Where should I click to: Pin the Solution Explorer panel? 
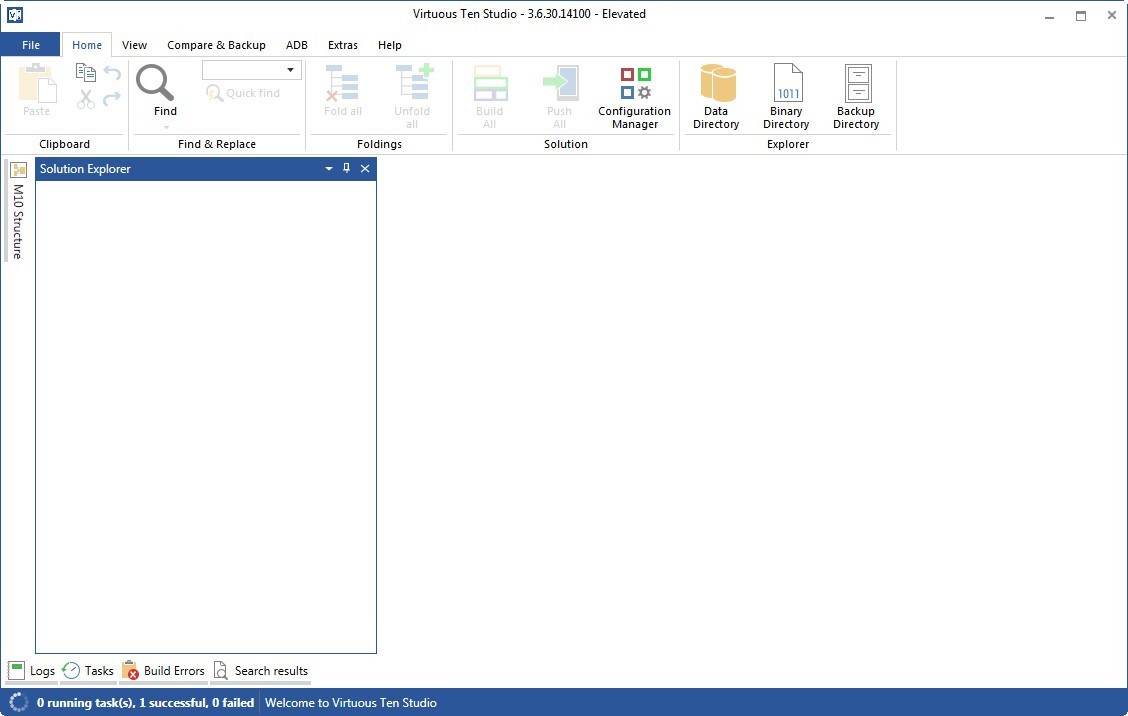click(347, 168)
